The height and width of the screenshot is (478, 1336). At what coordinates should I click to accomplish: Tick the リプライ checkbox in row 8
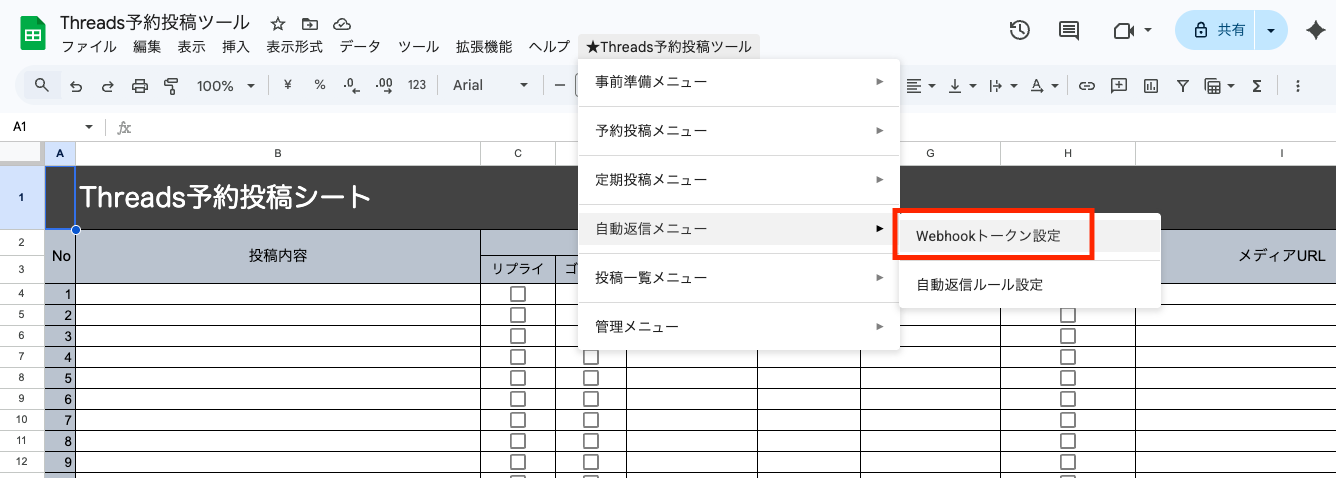click(518, 441)
